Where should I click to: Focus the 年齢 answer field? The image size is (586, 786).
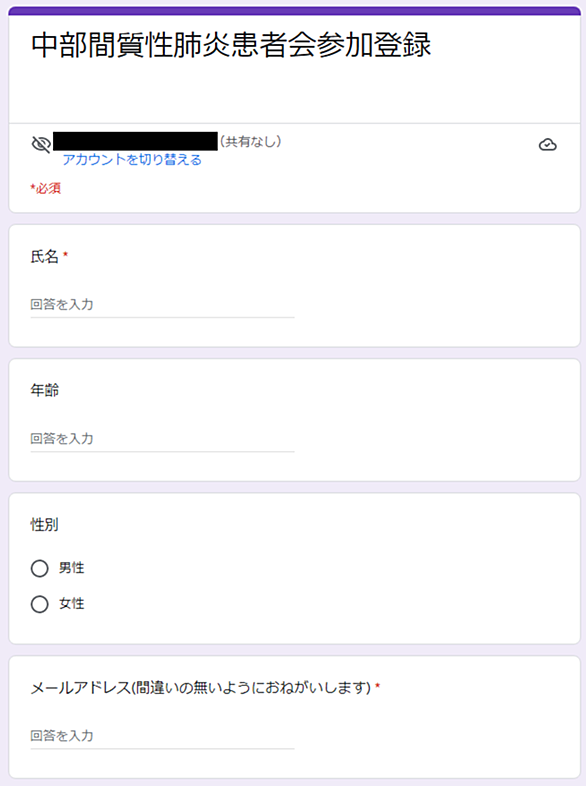(x=162, y=439)
